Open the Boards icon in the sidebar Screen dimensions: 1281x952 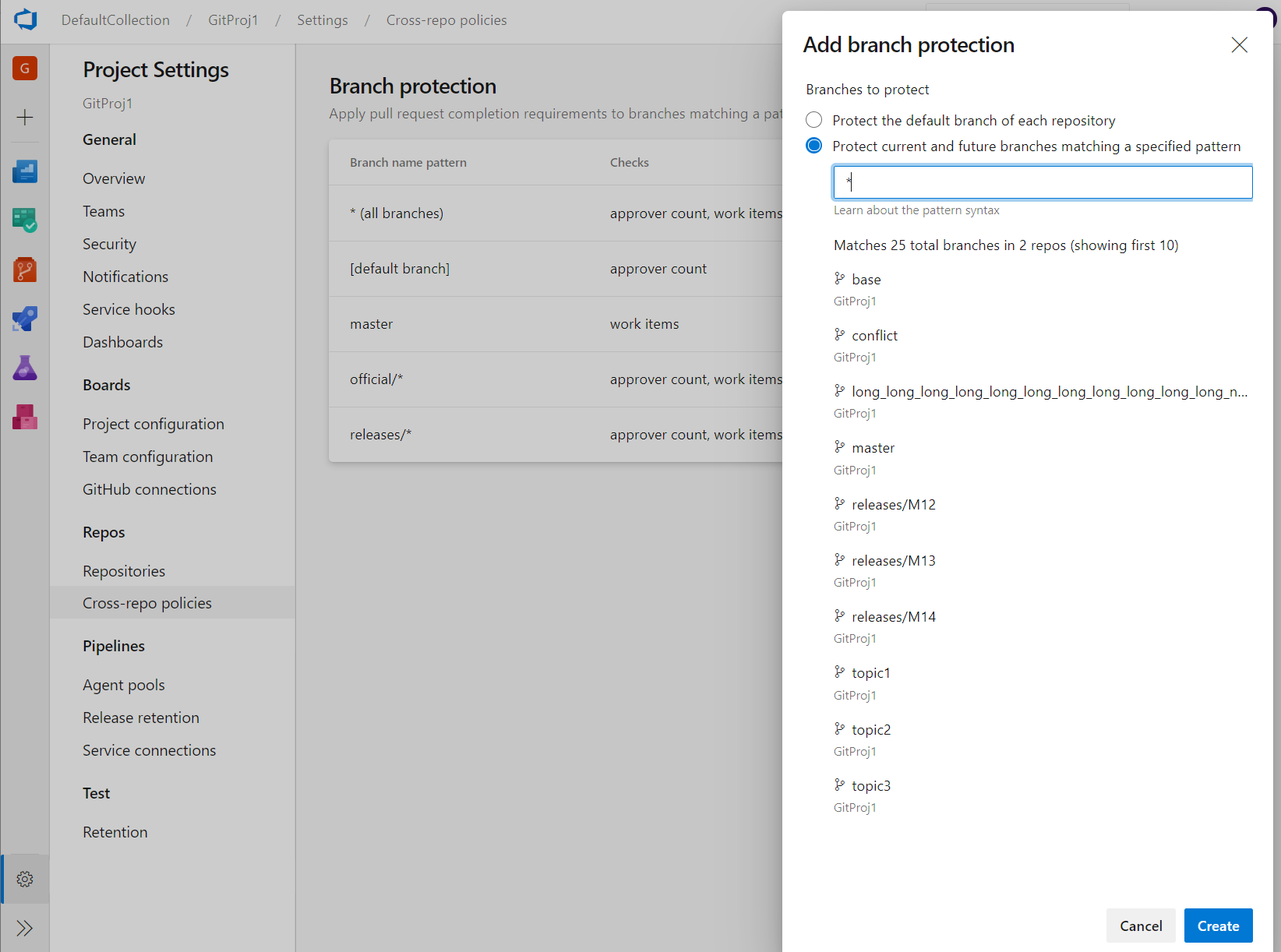(25, 220)
